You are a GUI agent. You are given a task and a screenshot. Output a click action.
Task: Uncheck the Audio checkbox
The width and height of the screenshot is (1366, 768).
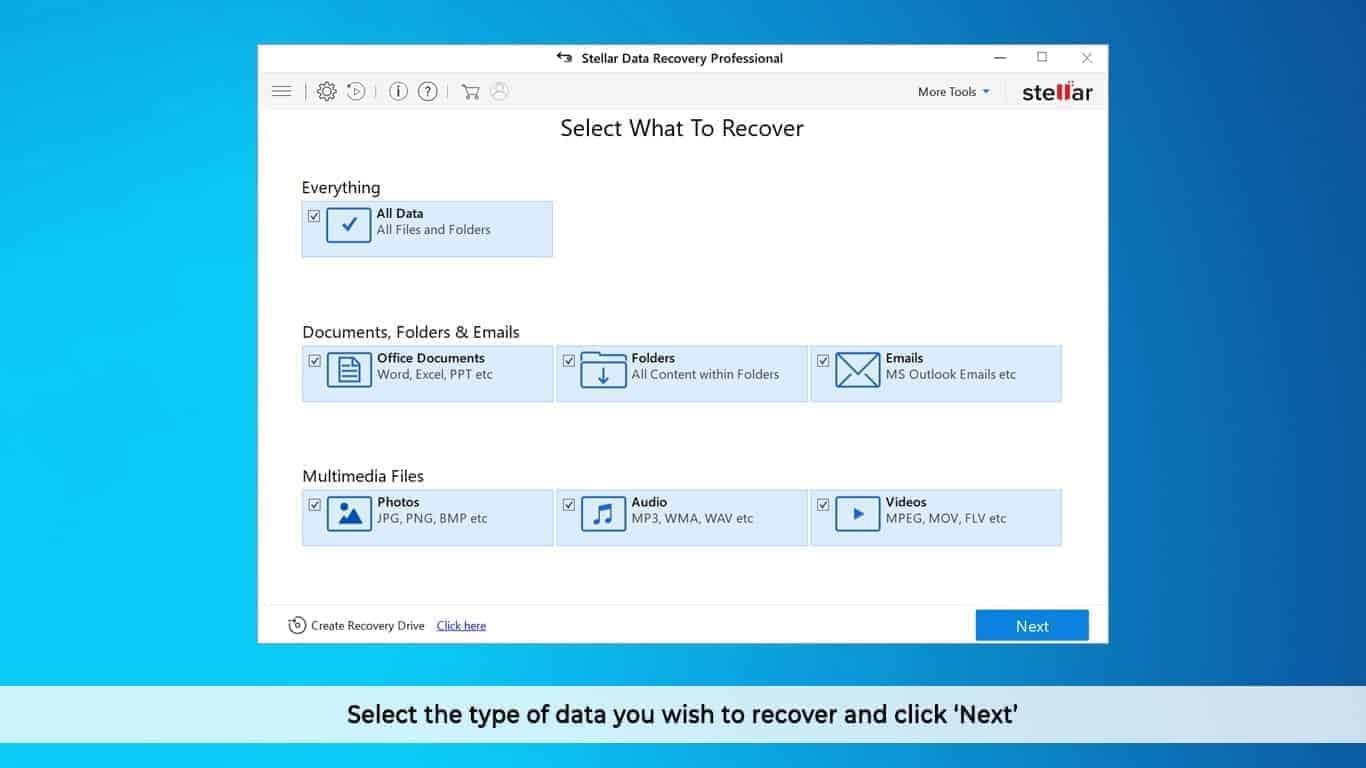click(x=569, y=504)
